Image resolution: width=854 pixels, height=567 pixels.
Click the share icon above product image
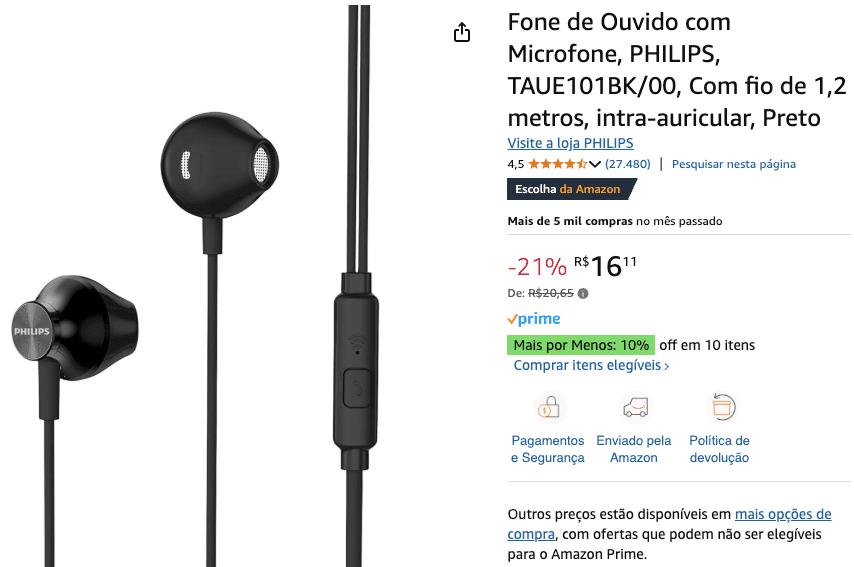click(x=462, y=32)
